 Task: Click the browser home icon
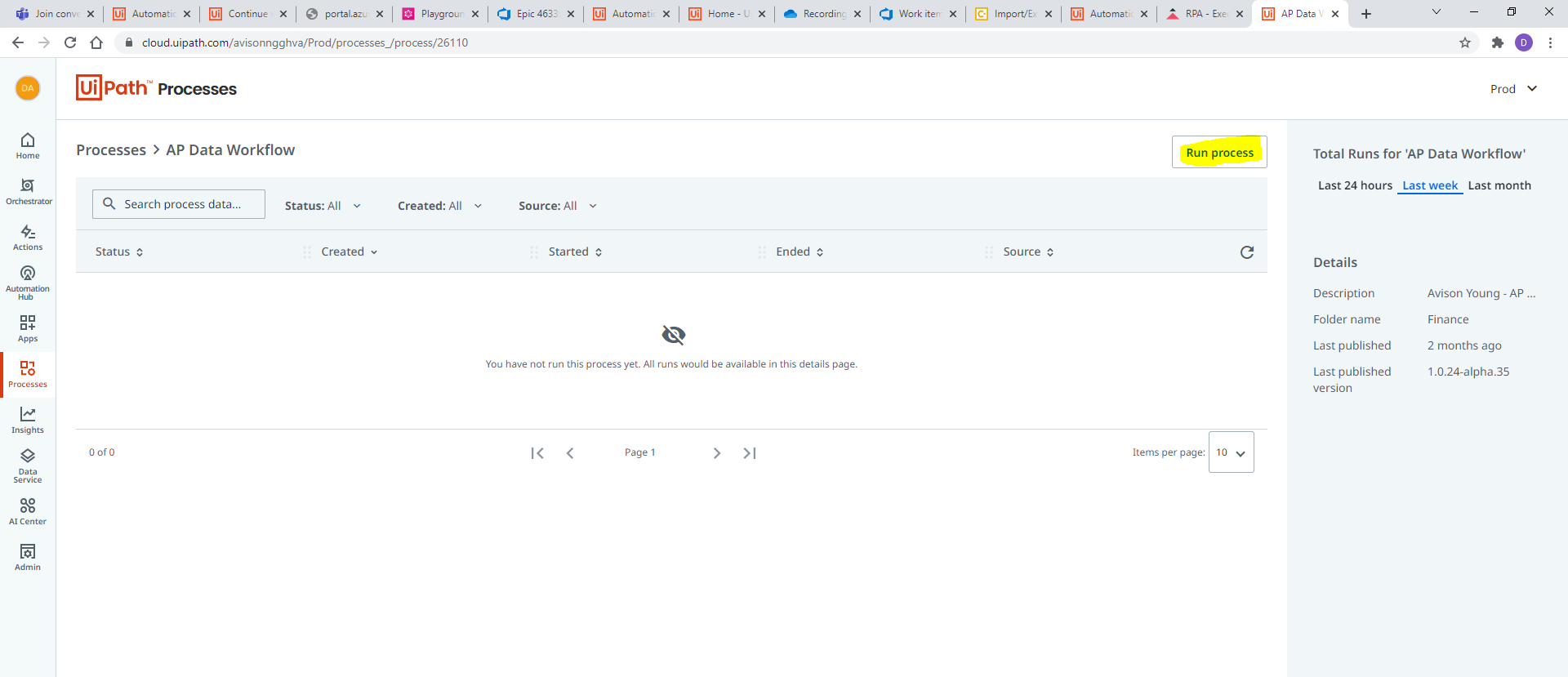coord(96,42)
